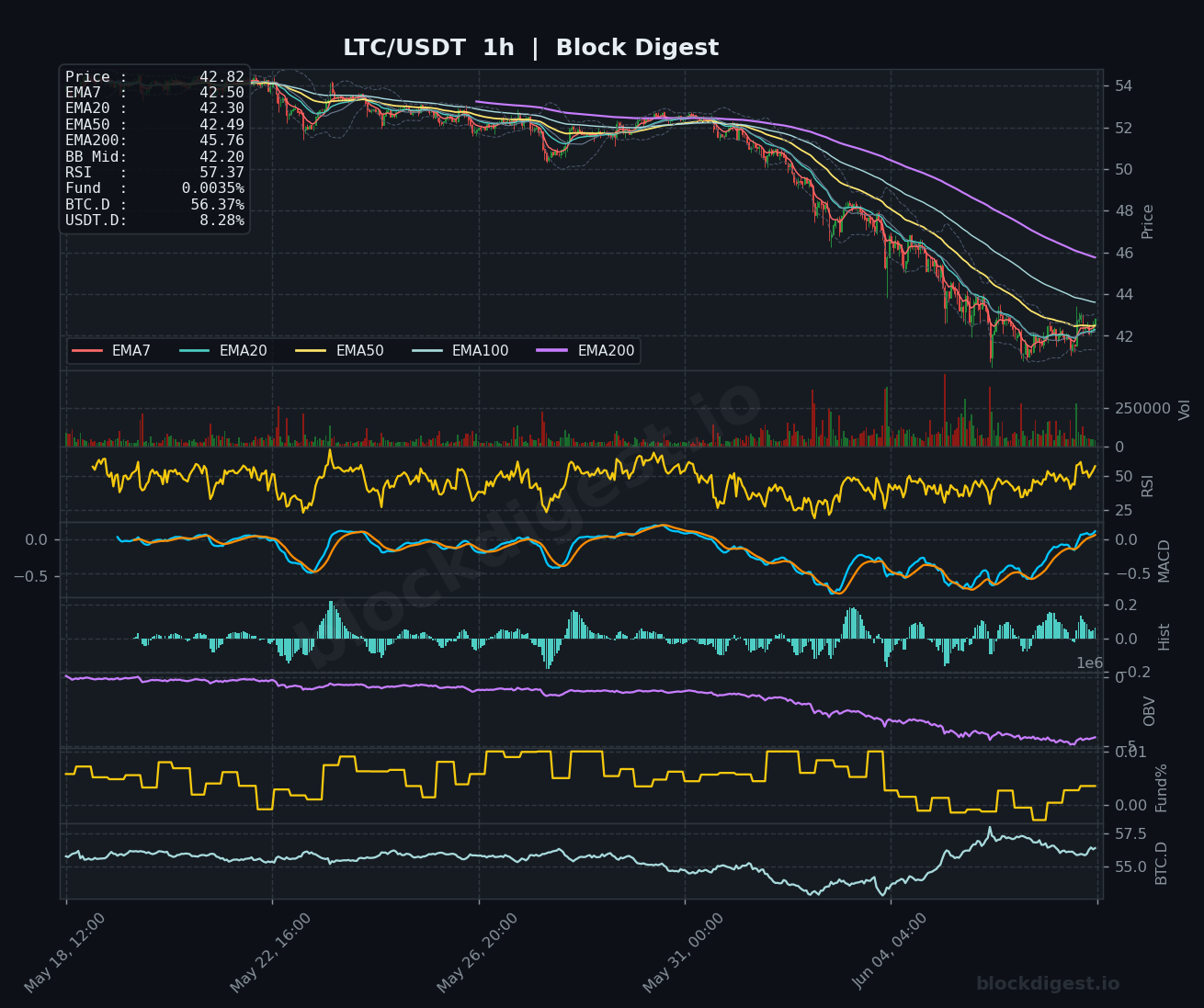Click the MACD axis label
The width and height of the screenshot is (1204, 1008).
(1164, 561)
